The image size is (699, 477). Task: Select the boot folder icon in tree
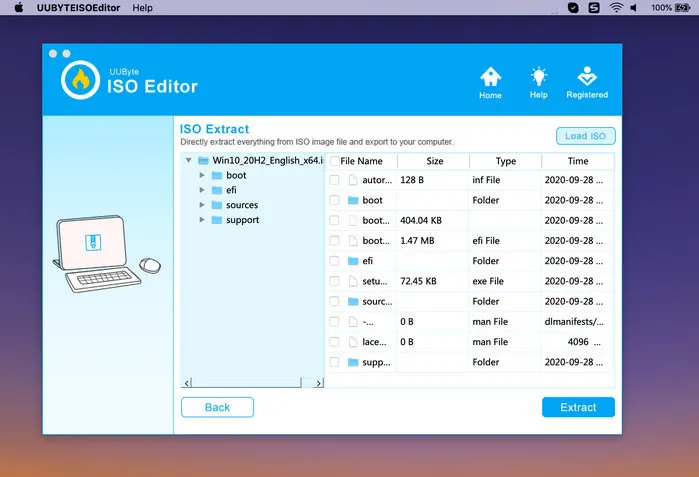coord(217,175)
